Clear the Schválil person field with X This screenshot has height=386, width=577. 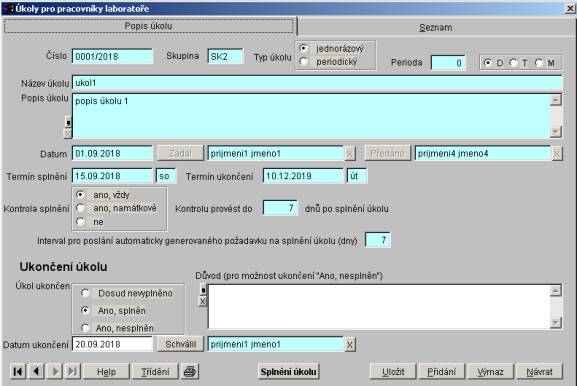[350, 345]
